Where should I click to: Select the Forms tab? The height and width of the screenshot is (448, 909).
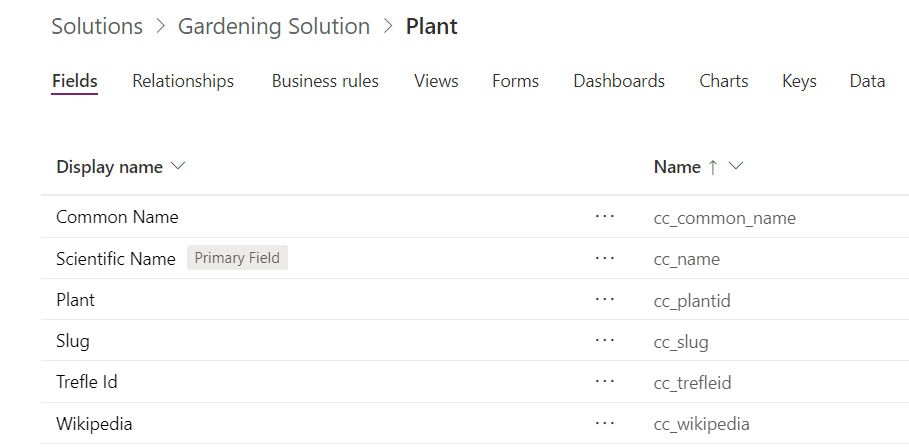pos(515,81)
